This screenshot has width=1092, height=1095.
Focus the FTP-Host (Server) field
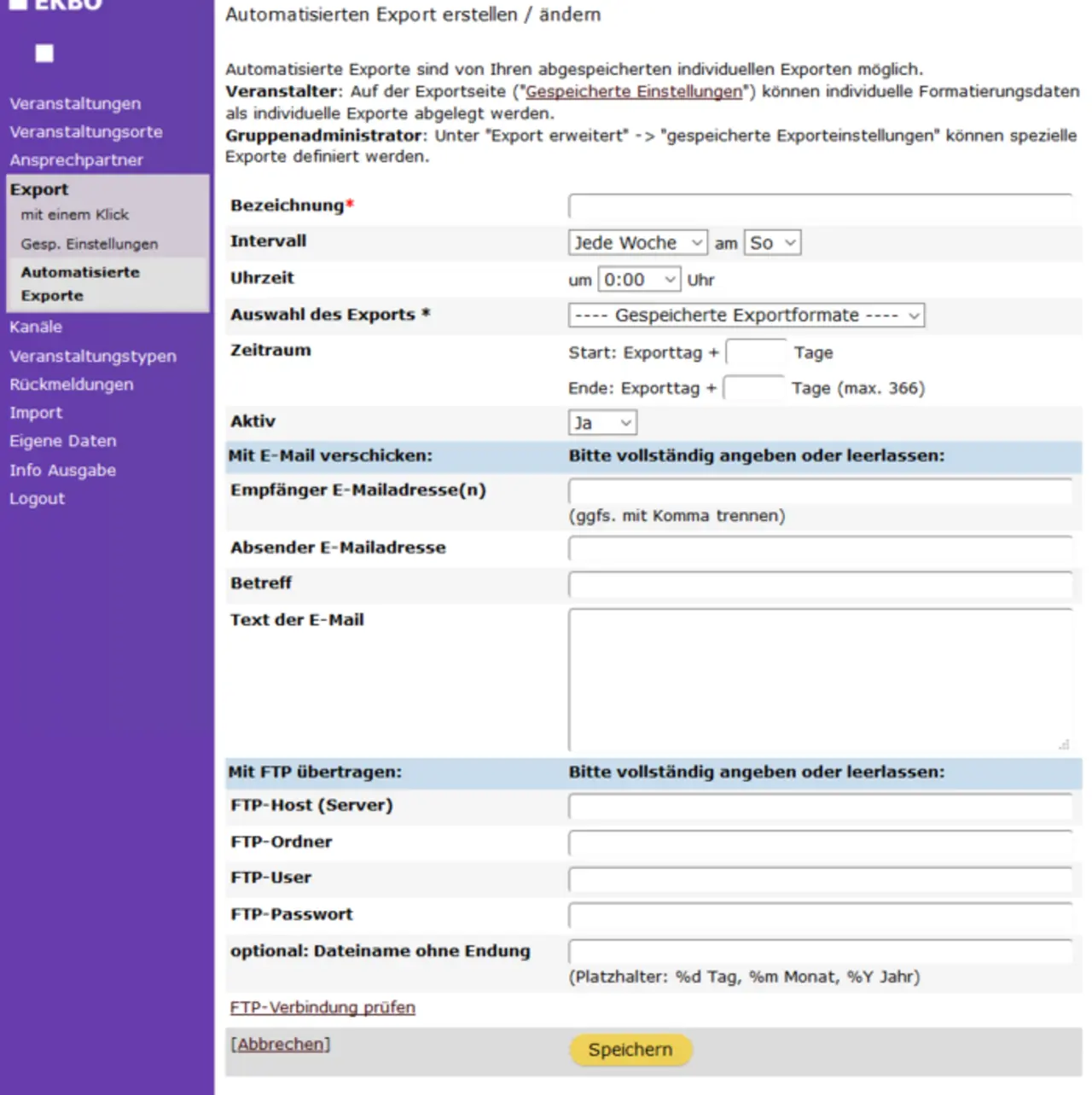[820, 806]
